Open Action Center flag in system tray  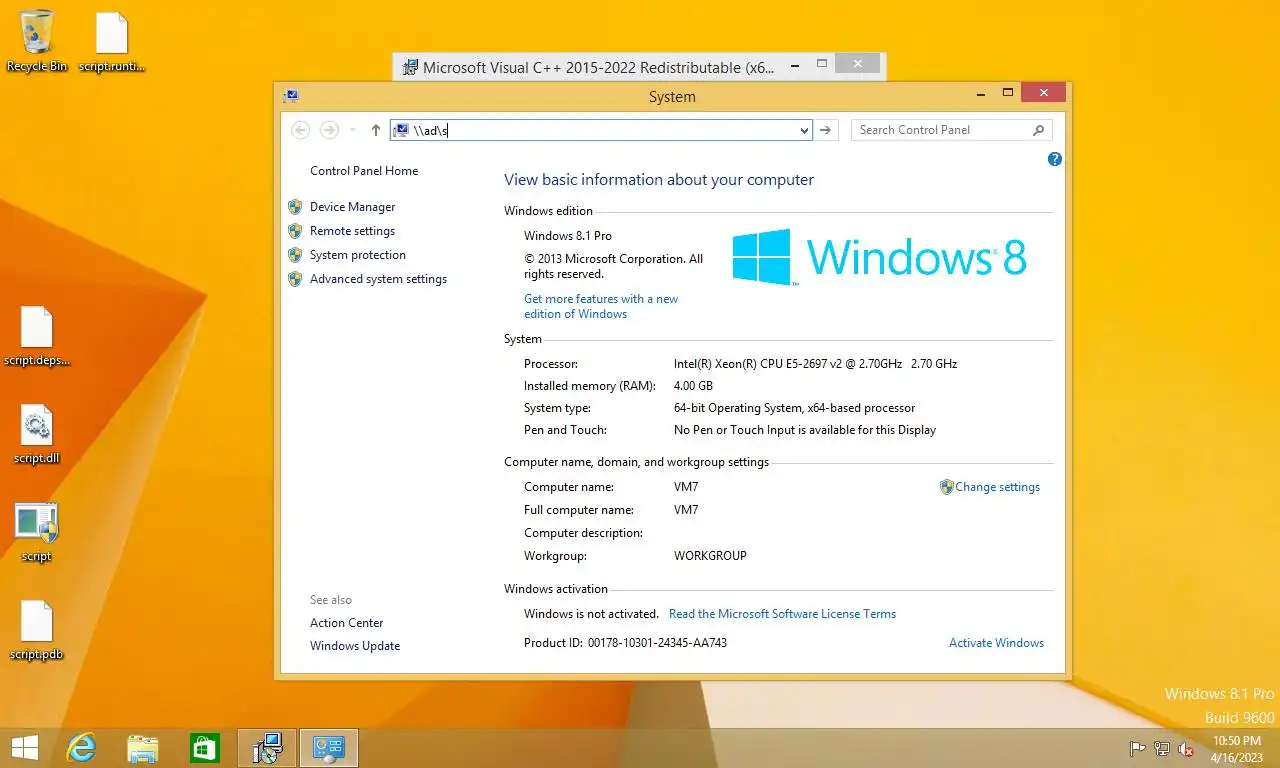pos(1137,748)
